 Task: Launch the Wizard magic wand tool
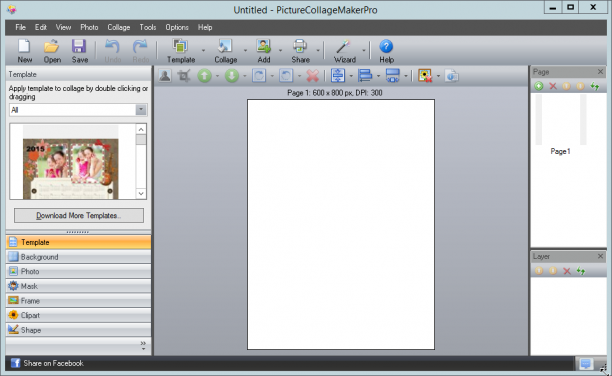[344, 51]
